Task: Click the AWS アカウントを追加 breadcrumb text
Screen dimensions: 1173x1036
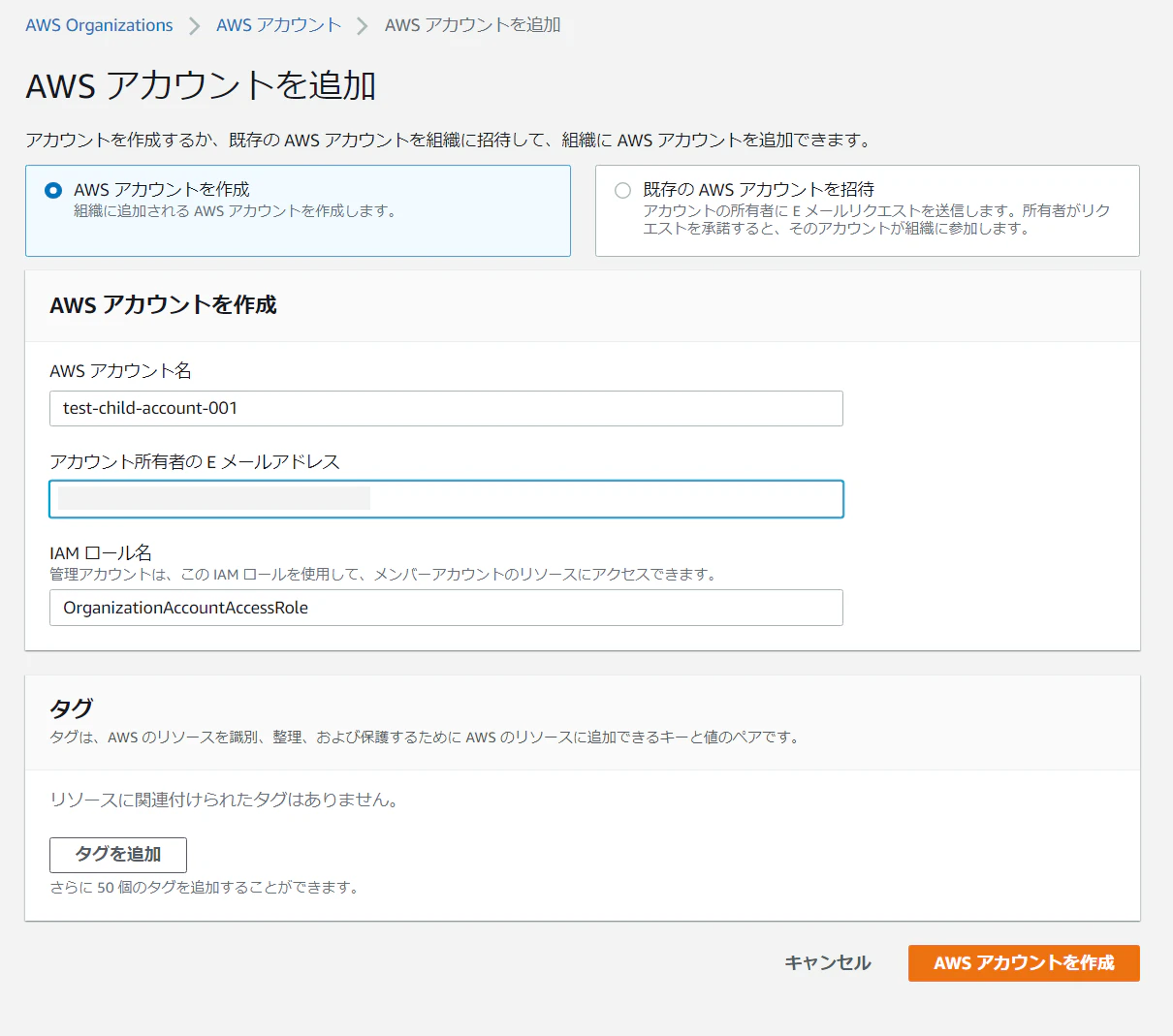Action: coord(473,25)
